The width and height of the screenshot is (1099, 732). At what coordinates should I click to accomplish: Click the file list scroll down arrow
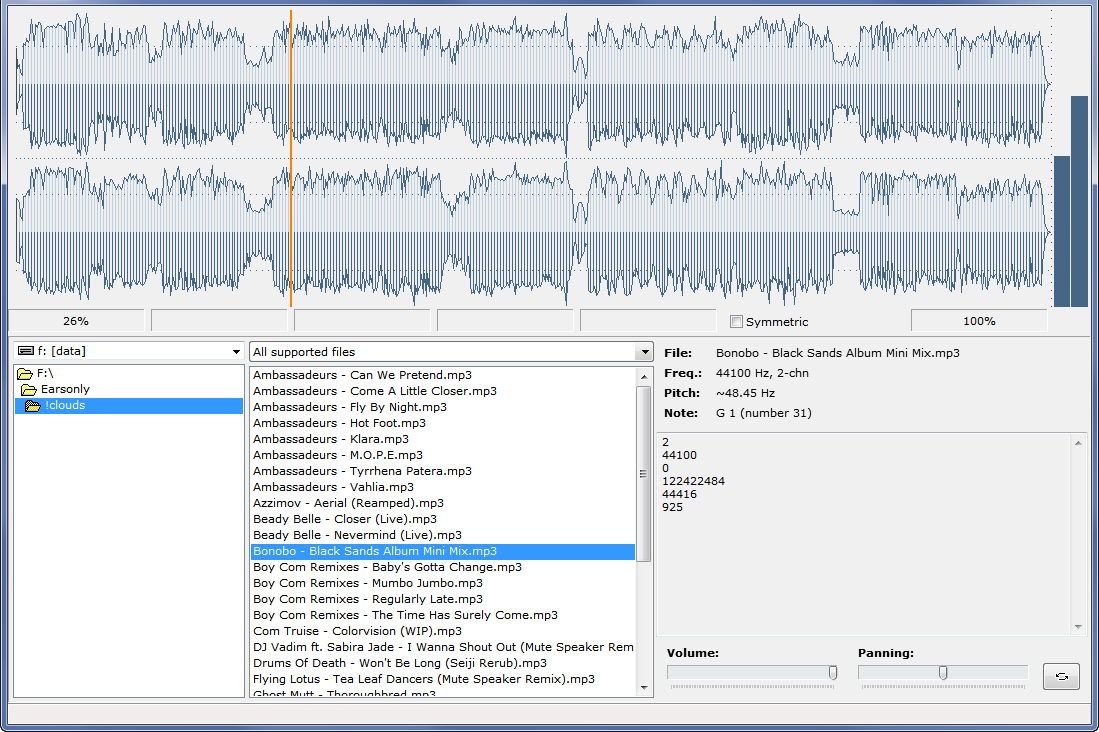[643, 688]
